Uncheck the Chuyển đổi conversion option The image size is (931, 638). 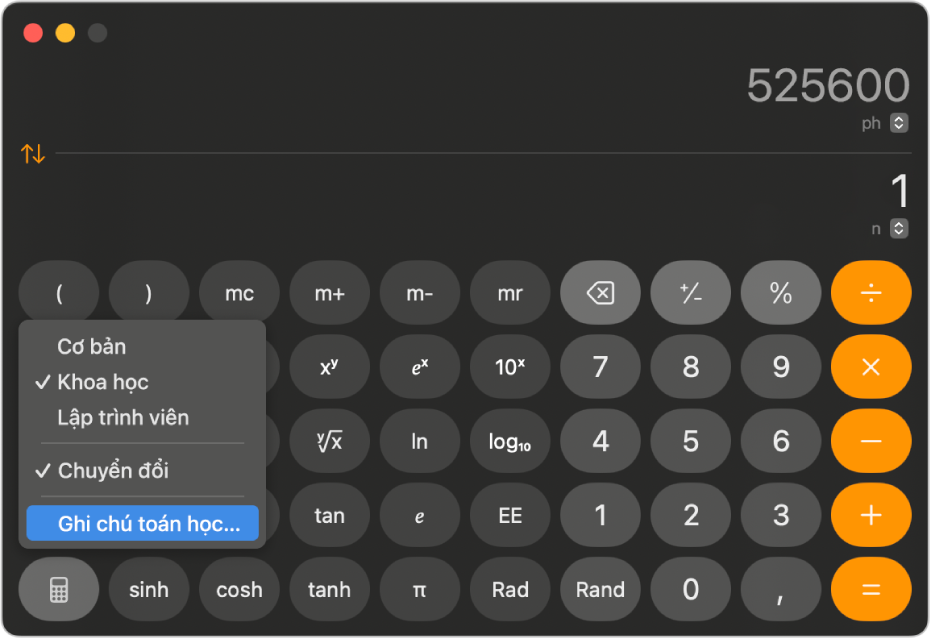(112, 470)
